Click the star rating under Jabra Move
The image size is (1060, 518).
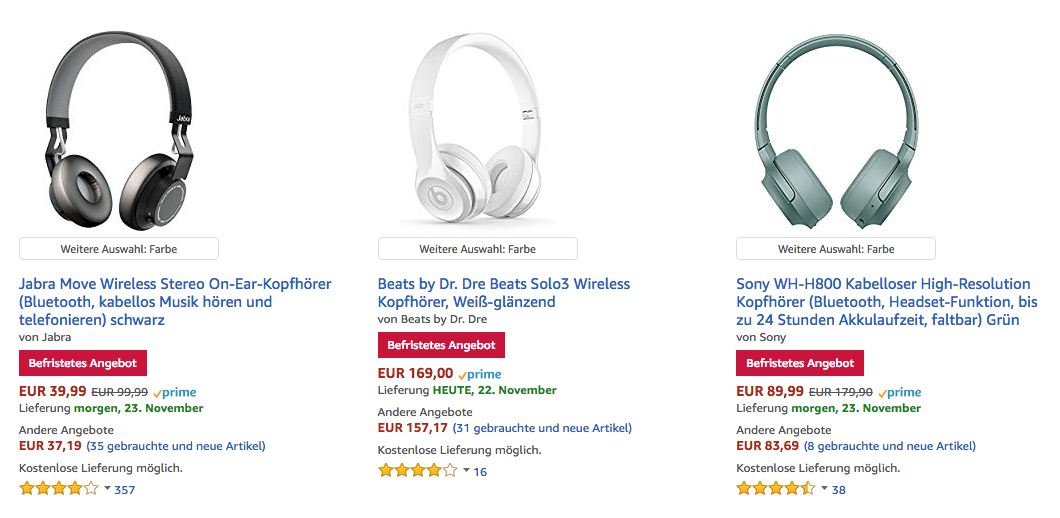(59, 489)
